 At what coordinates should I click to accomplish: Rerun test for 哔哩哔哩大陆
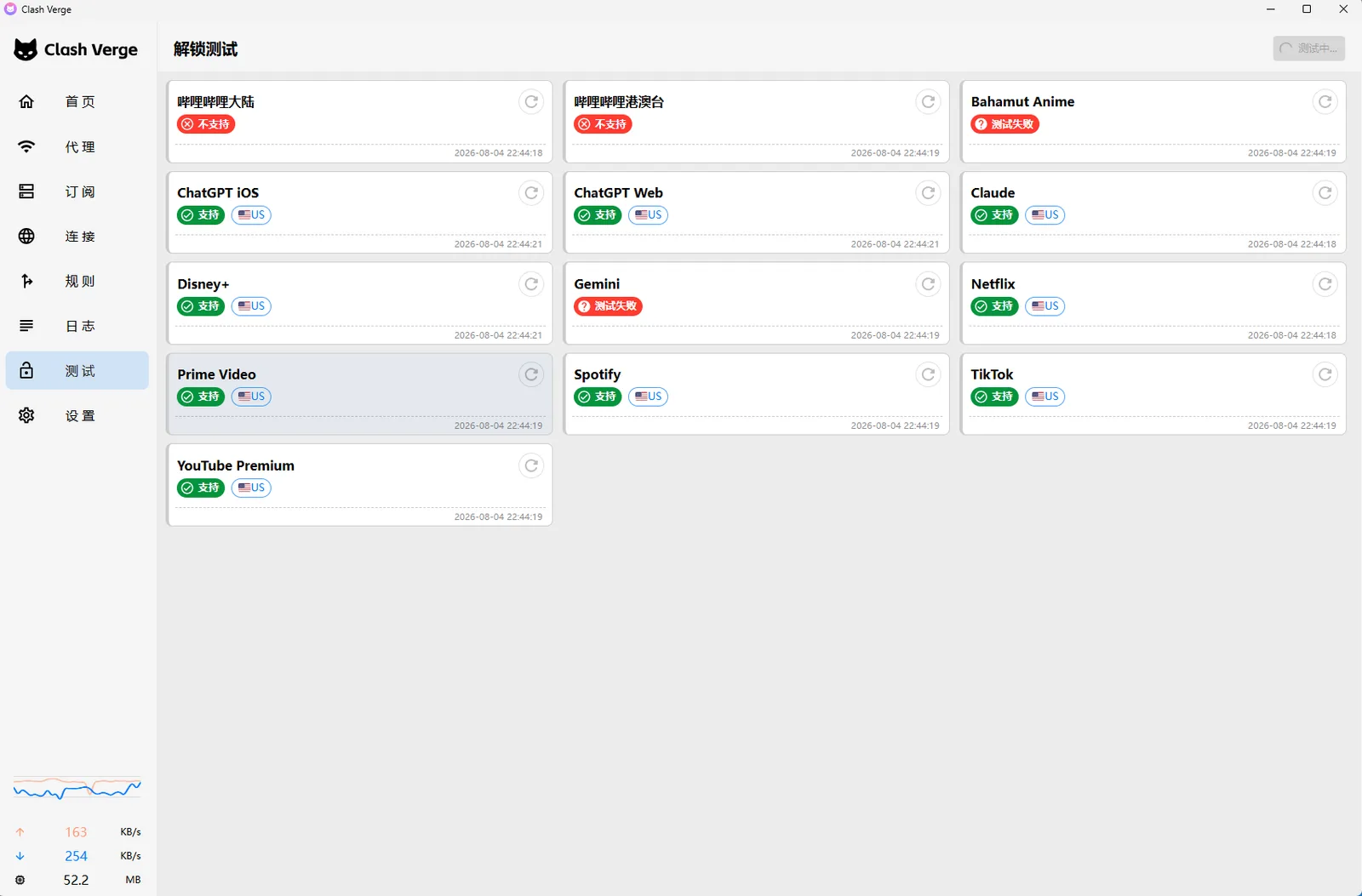click(x=531, y=102)
